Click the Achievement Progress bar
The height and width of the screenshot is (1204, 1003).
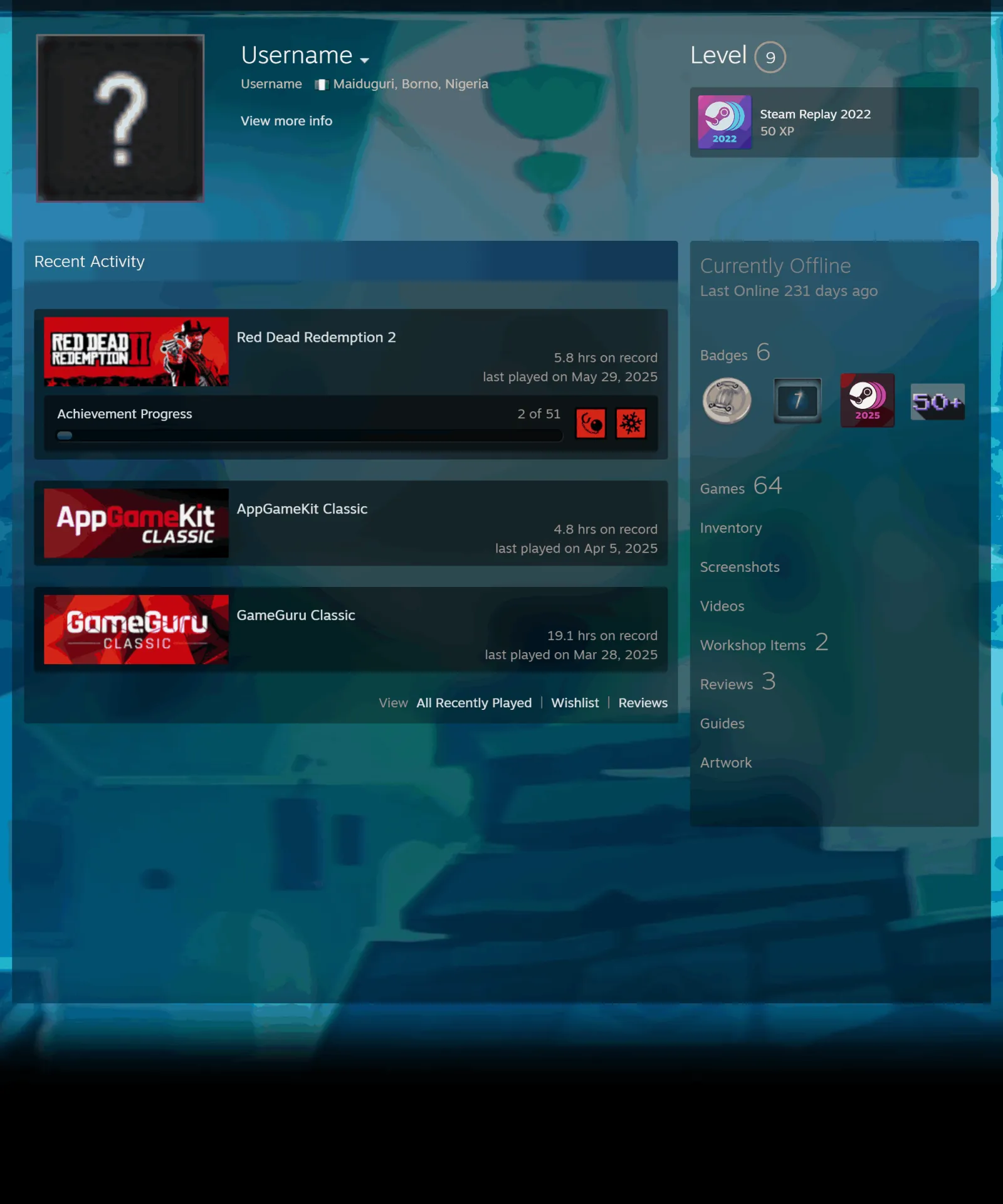coord(309,436)
